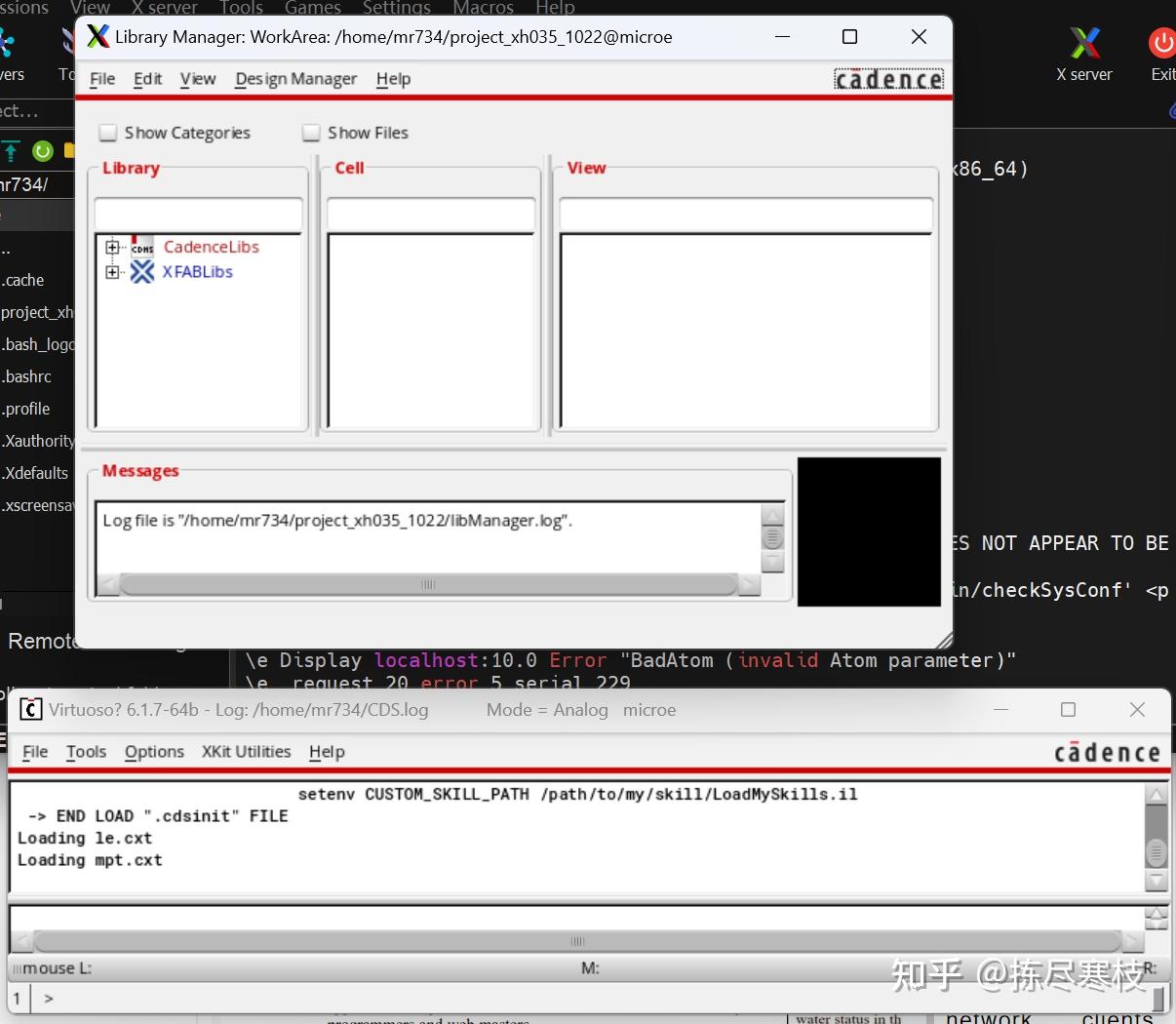Select the green upload arrow in the sidebar
Viewport: 1176px width, 1024px height.
(10, 151)
